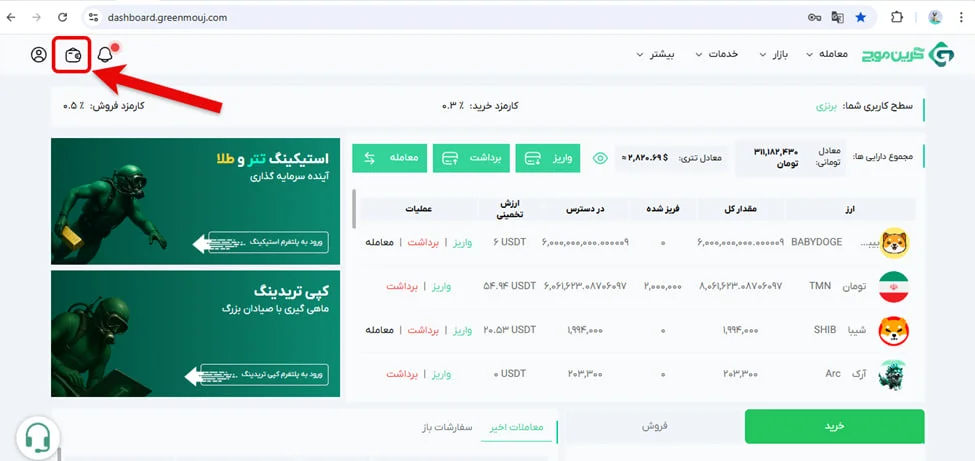This screenshot has width=975, height=461.
Task: Click the در دسترس column header
Action: pyautogui.click(x=586, y=210)
